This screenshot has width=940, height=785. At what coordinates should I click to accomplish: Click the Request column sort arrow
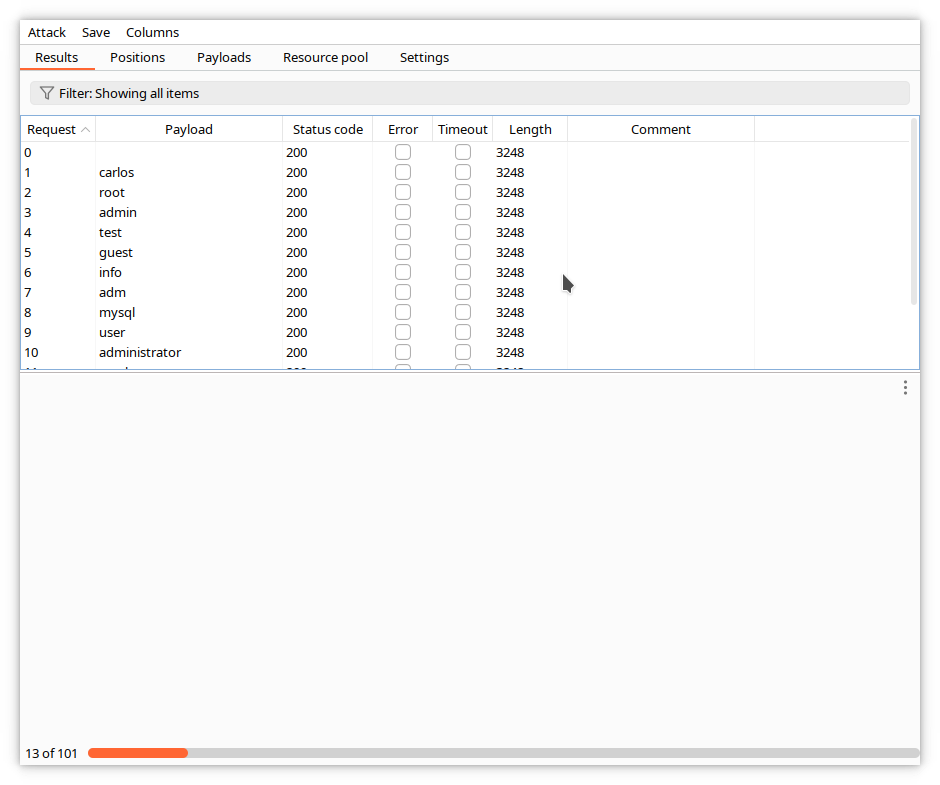[x=86, y=130]
